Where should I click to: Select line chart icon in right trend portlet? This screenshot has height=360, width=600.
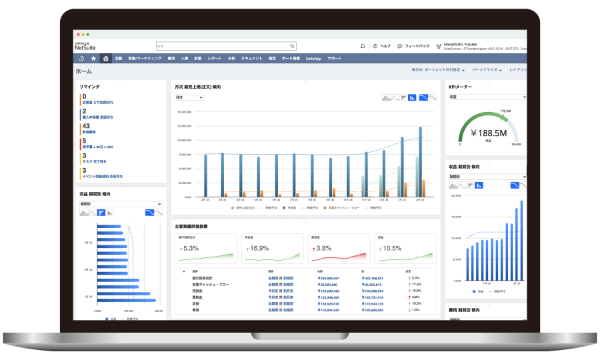tap(462, 186)
